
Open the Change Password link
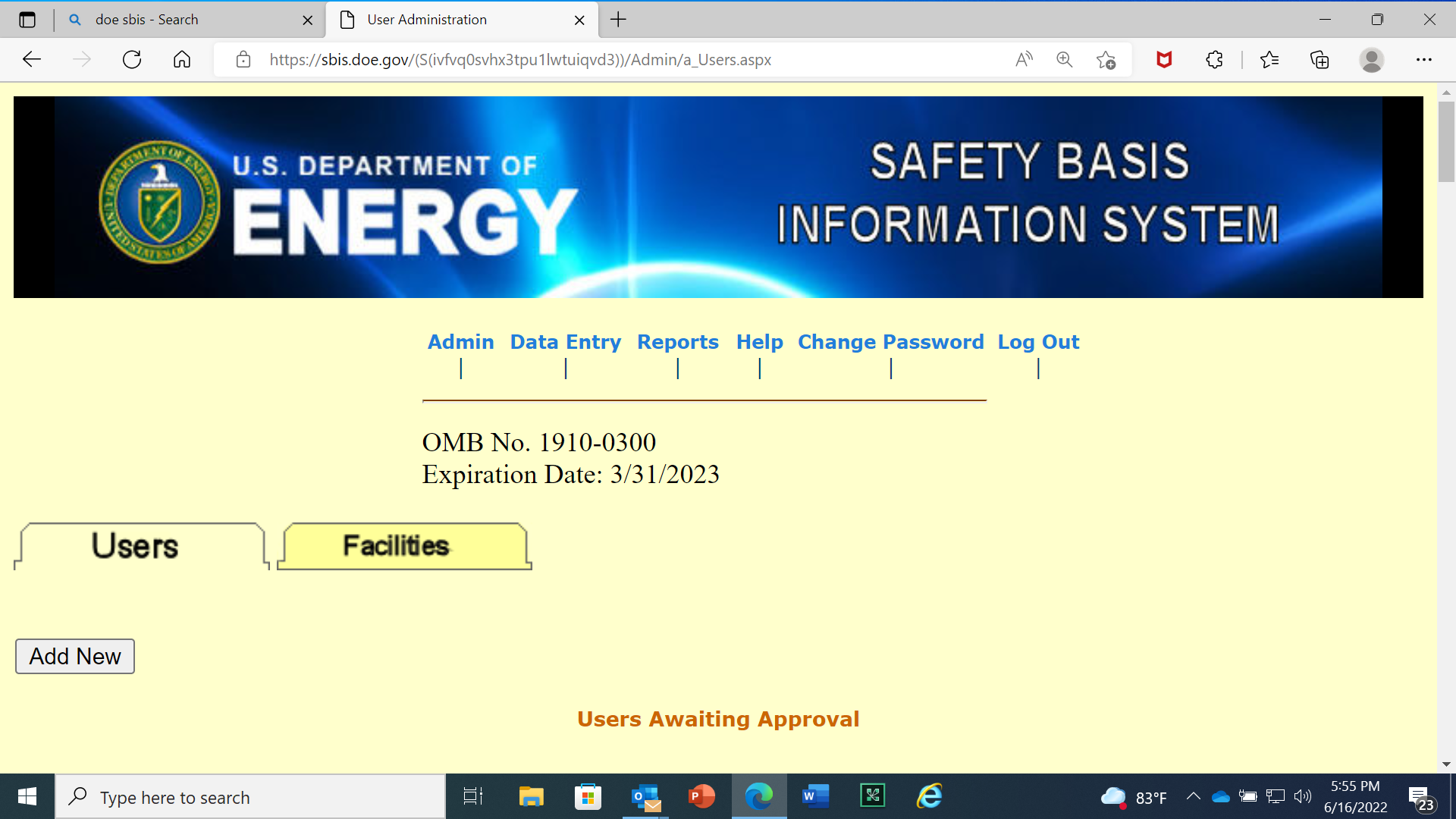(890, 342)
